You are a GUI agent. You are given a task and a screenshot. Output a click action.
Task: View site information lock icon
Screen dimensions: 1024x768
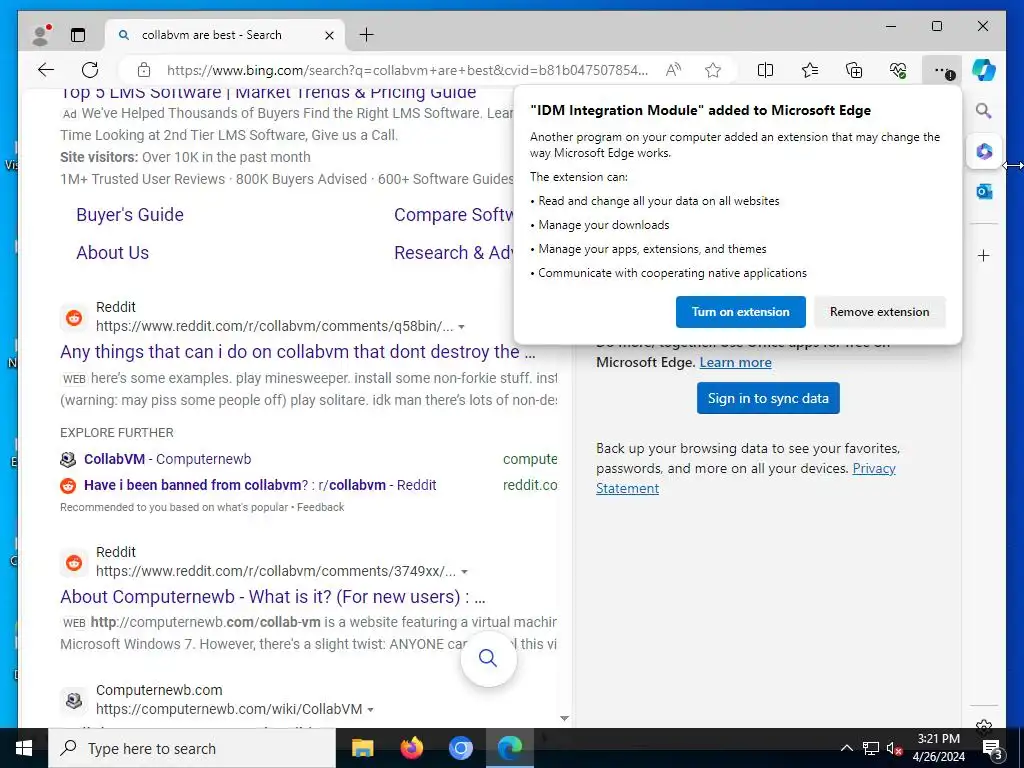144,70
